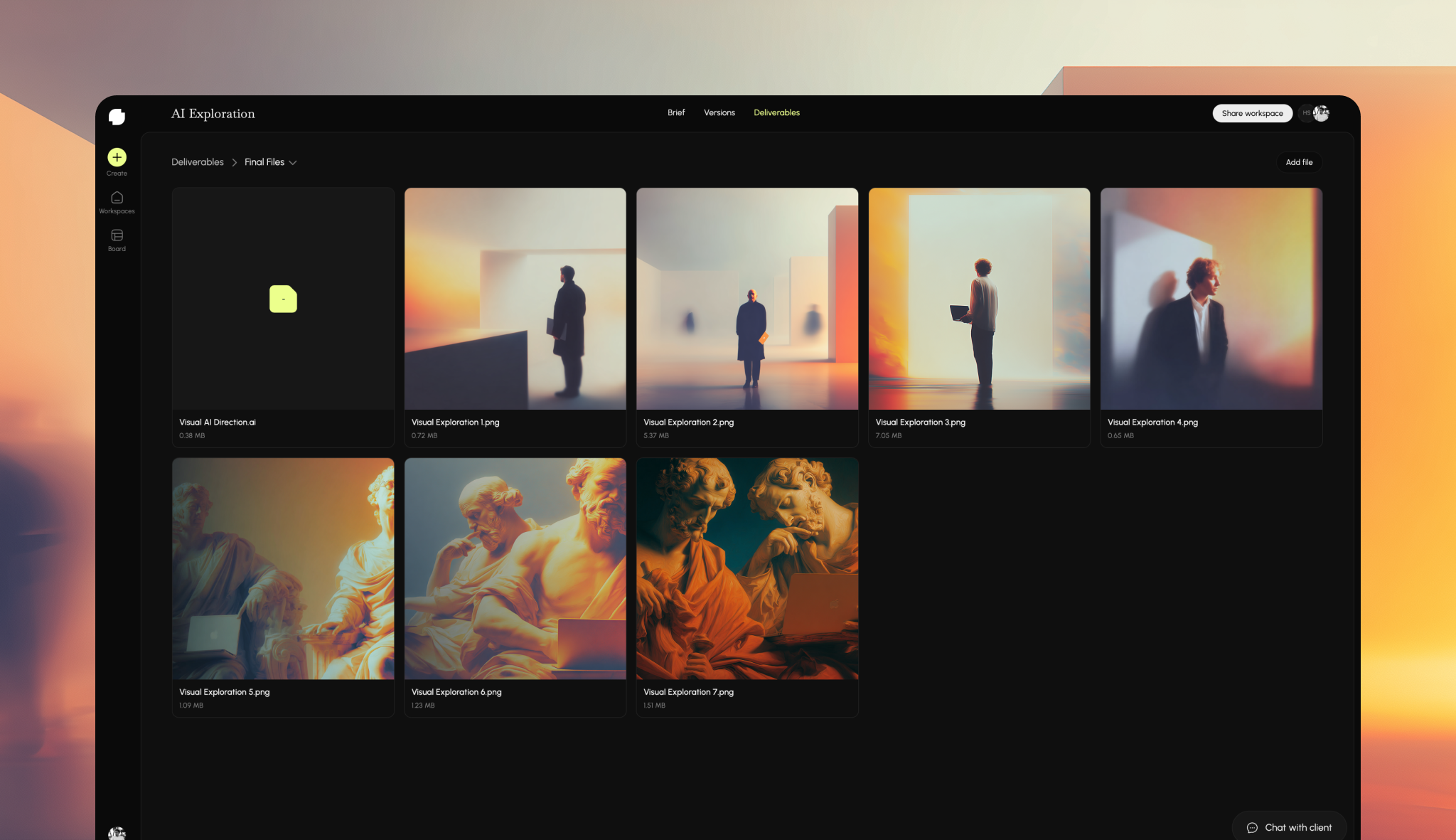The height and width of the screenshot is (840, 1456).
Task: Switch to the Brief tab
Action: coord(675,112)
